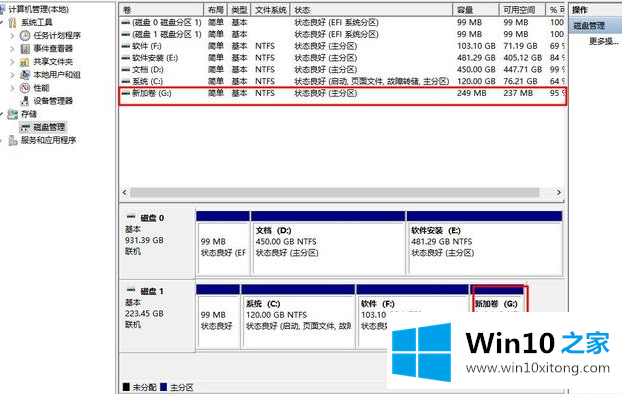
Task: Sort by 可用空间 column header
Action: 522,10
